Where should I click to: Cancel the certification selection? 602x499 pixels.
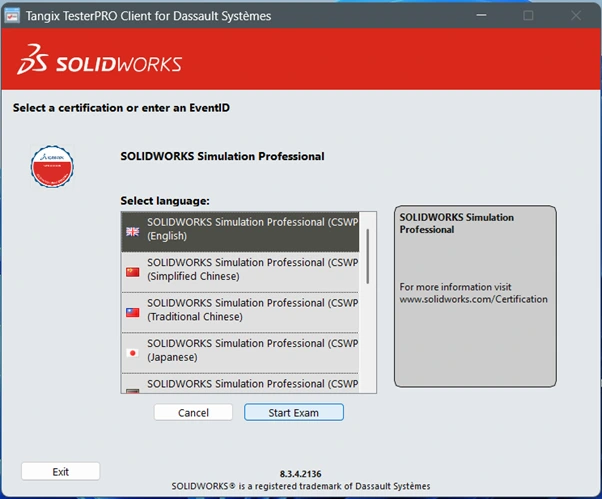[x=193, y=412]
